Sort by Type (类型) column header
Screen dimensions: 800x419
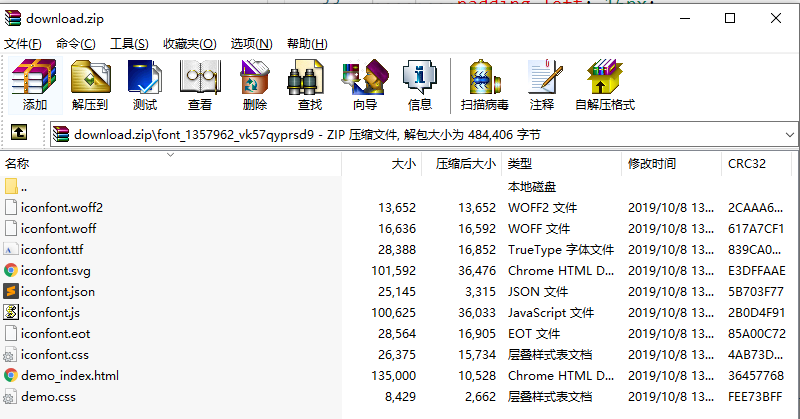pos(561,164)
